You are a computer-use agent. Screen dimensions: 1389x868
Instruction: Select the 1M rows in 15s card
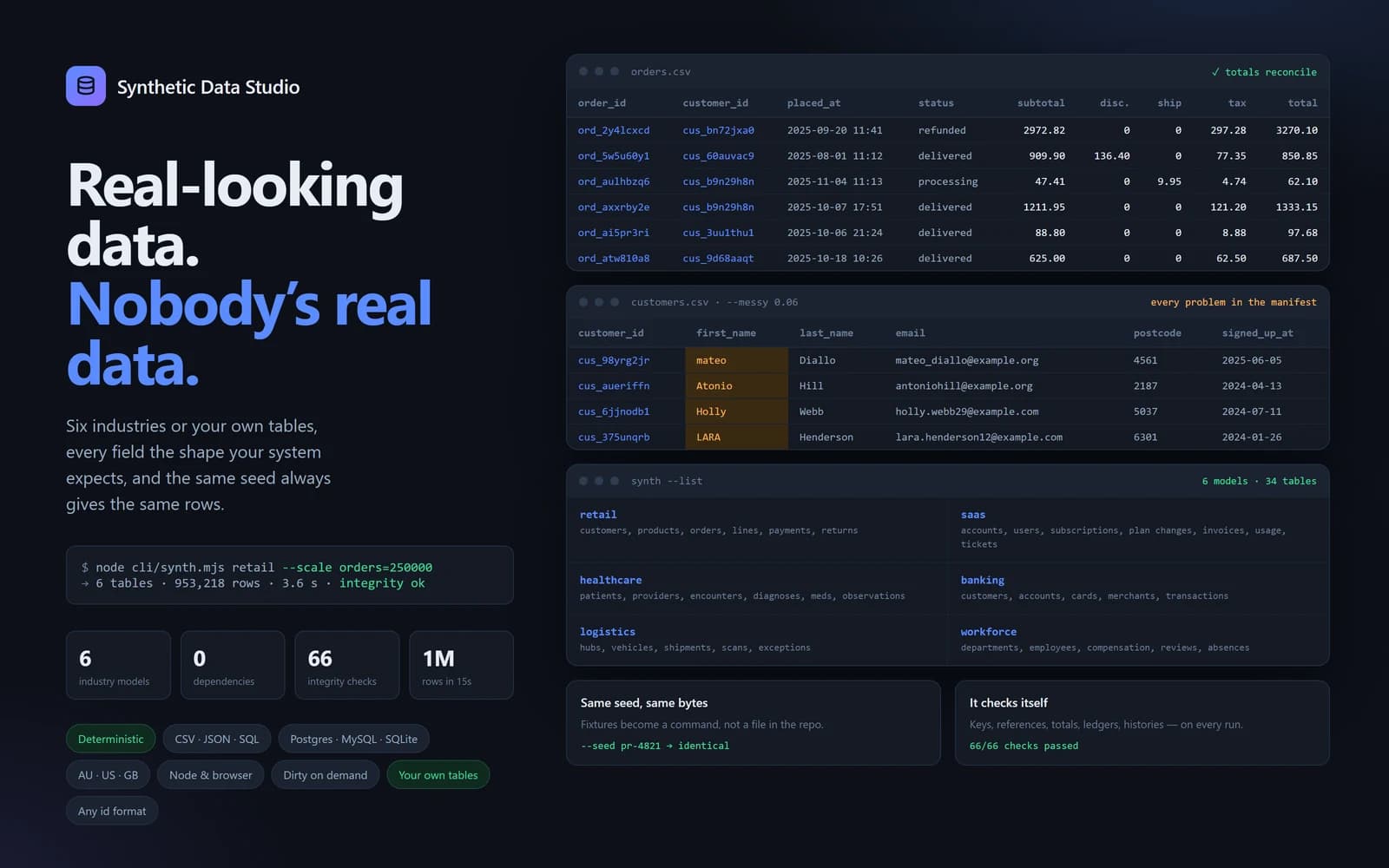pyautogui.click(x=461, y=665)
